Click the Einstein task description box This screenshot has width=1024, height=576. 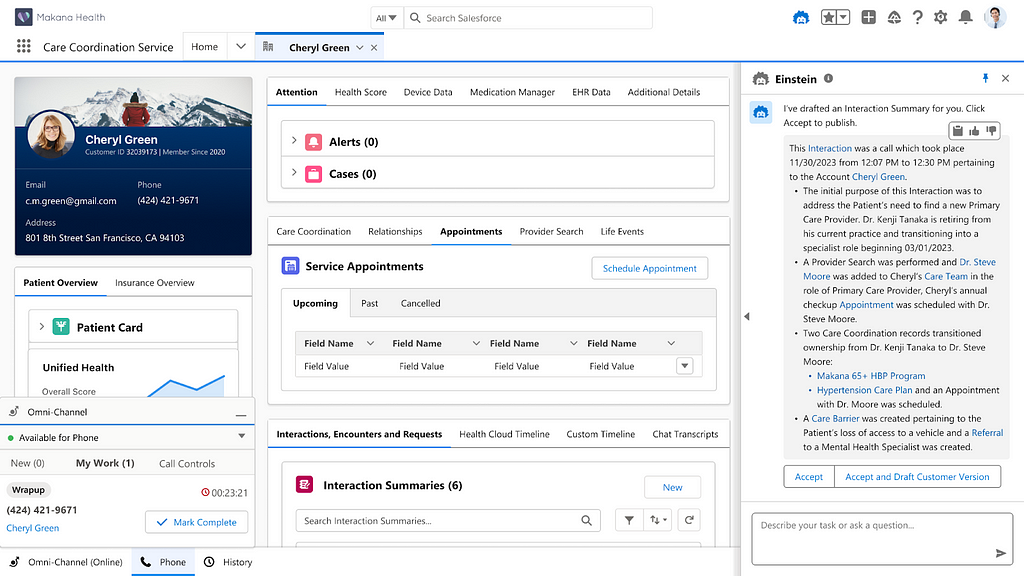[882, 539]
